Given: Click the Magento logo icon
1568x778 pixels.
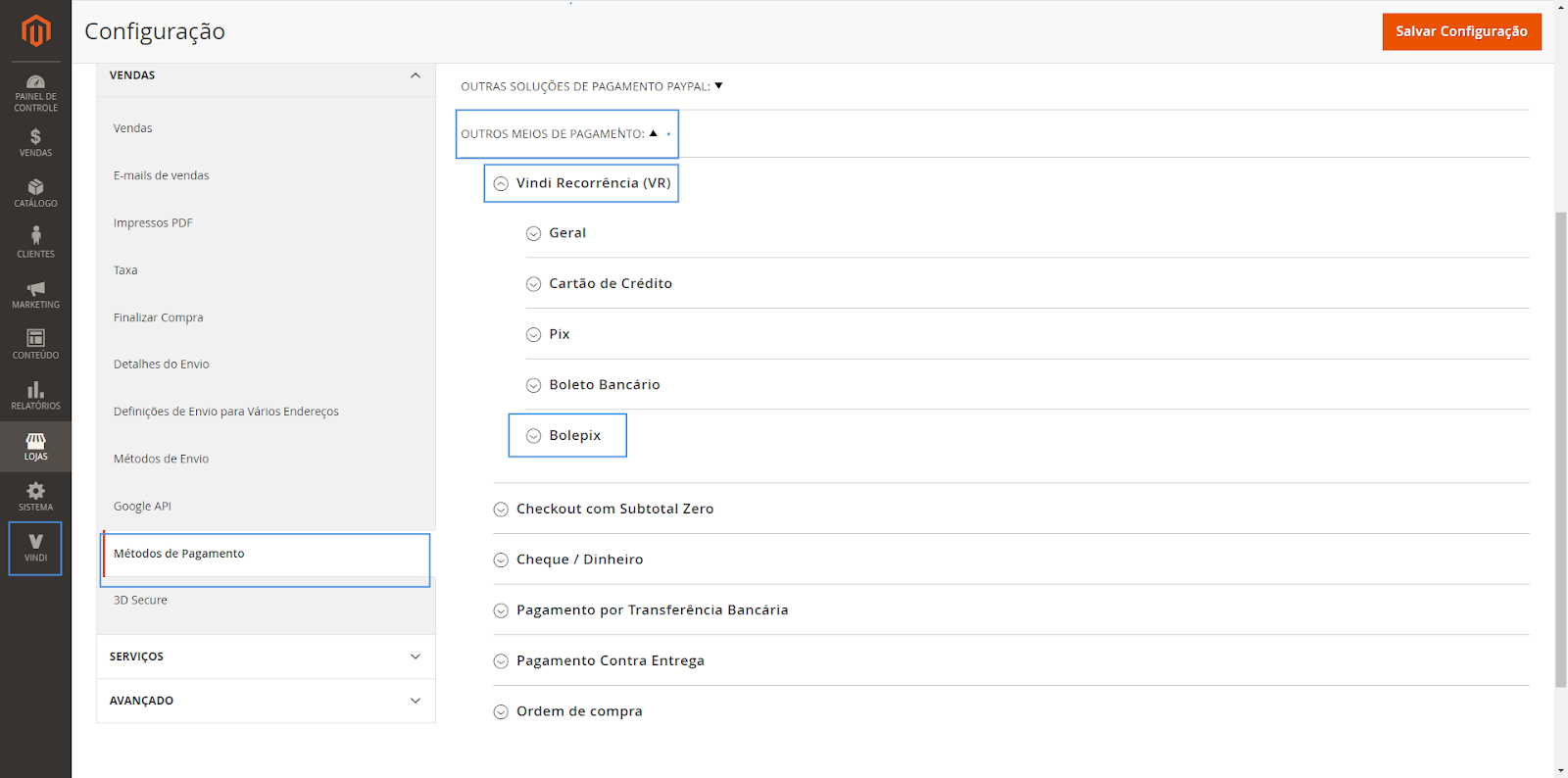Looking at the screenshot, I should pos(35,30).
